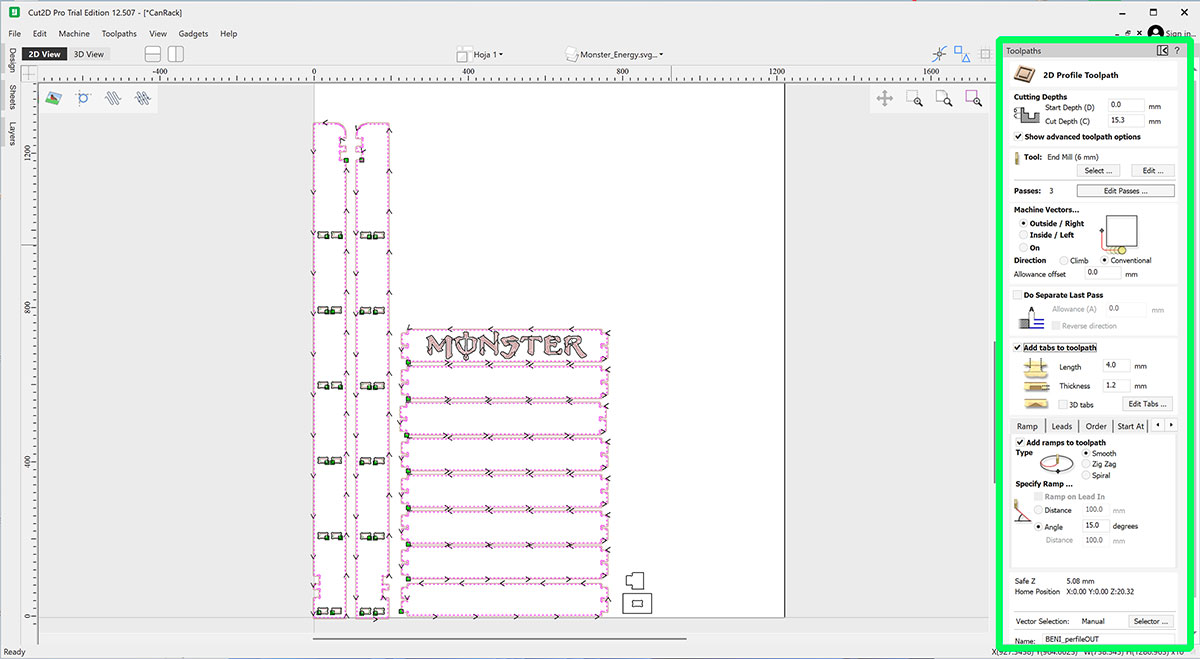1200x659 pixels.
Task: Click the second wavy toolpath preview icon
Action: [143, 98]
